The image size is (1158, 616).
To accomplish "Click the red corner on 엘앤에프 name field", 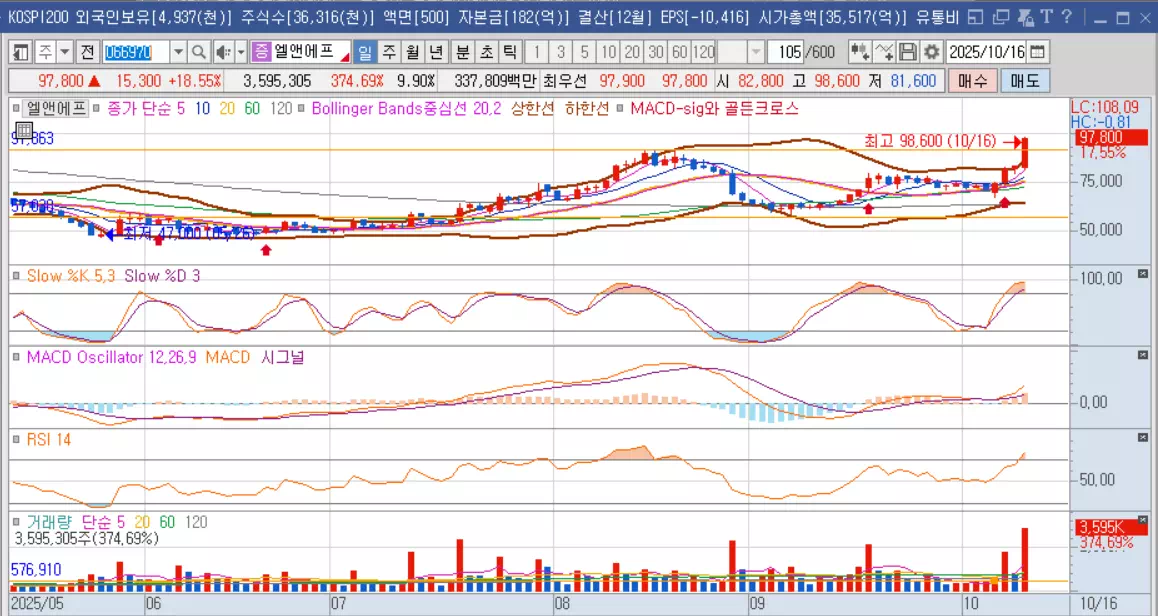I will [346, 57].
